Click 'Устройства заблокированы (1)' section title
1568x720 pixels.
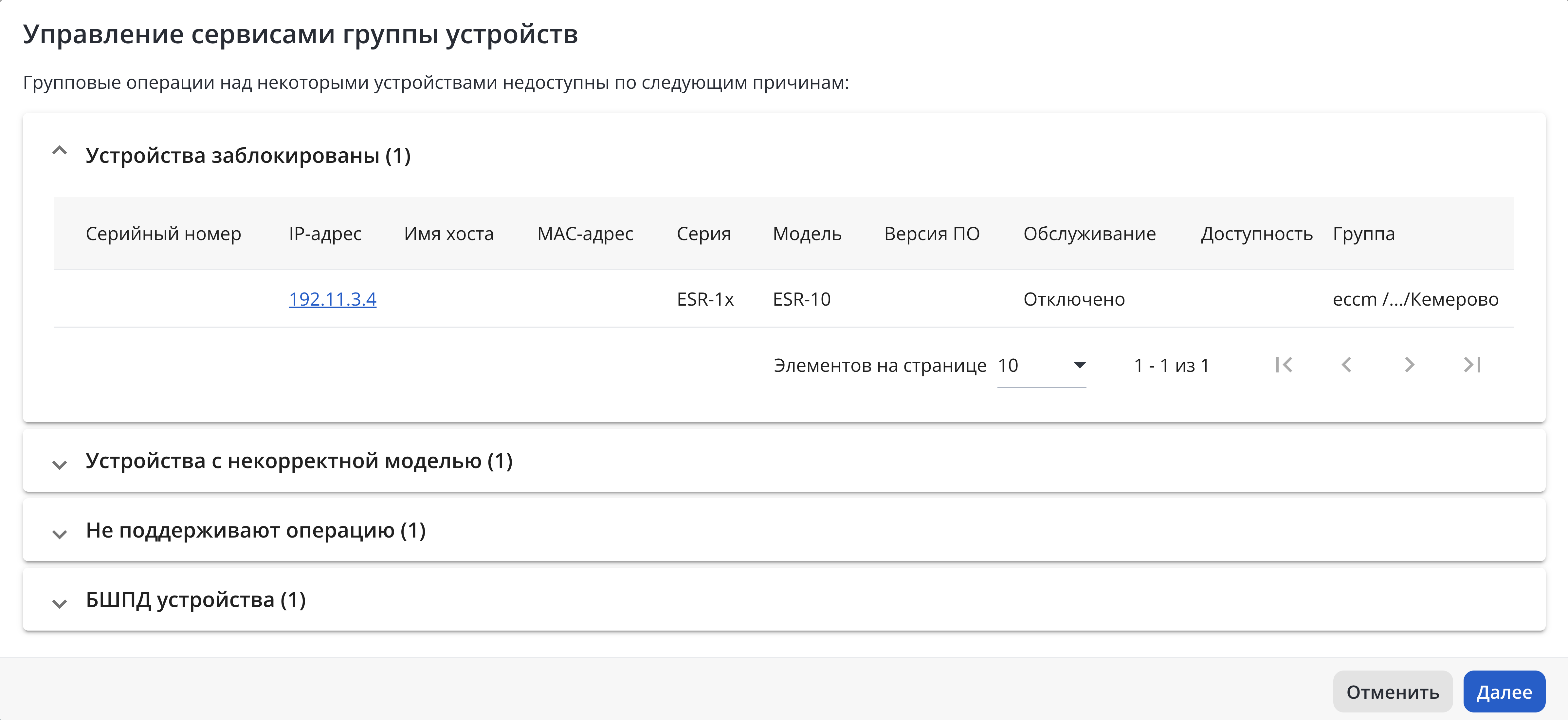coord(248,155)
